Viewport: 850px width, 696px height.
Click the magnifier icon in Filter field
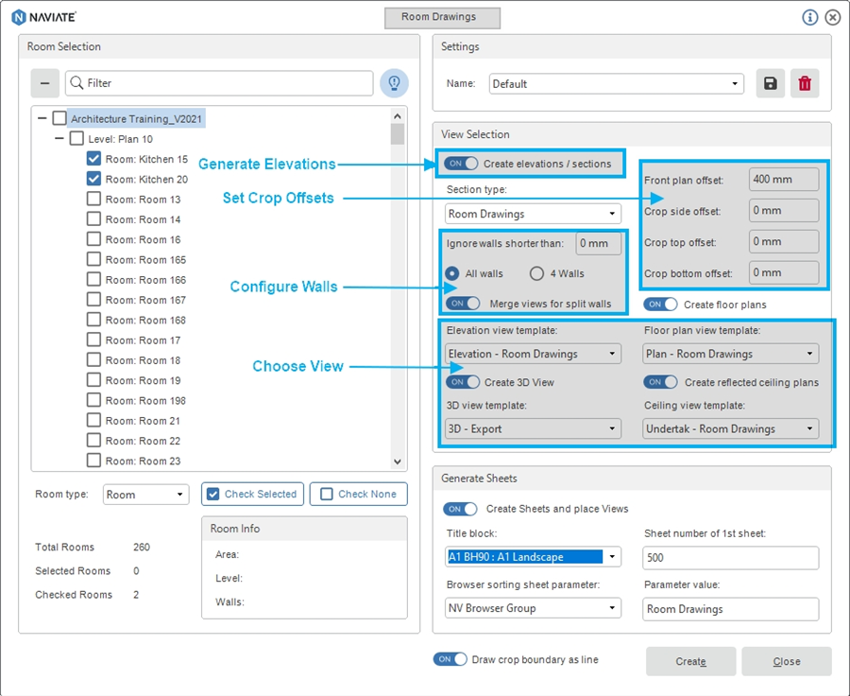(x=77, y=83)
